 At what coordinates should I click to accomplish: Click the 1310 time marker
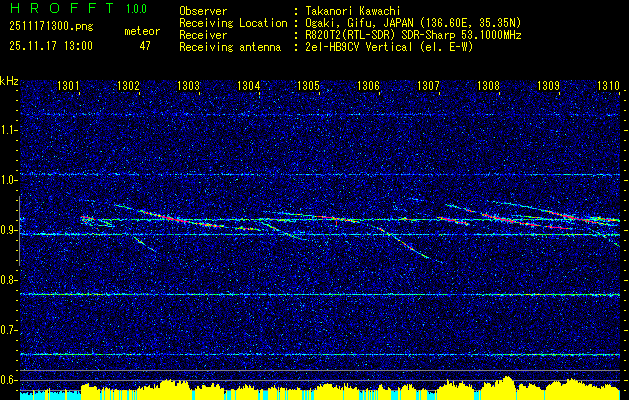pos(608,85)
